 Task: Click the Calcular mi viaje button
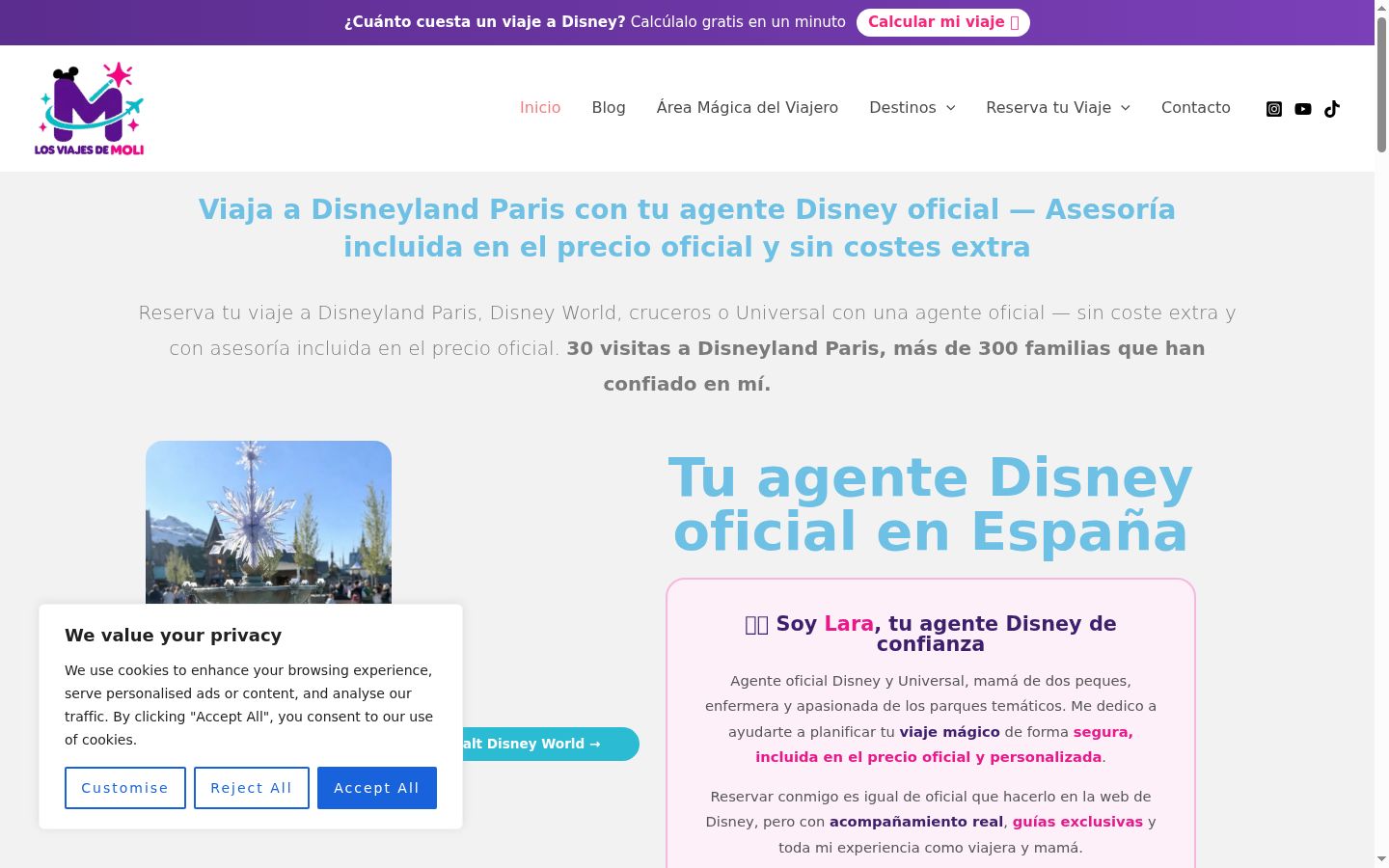click(943, 22)
